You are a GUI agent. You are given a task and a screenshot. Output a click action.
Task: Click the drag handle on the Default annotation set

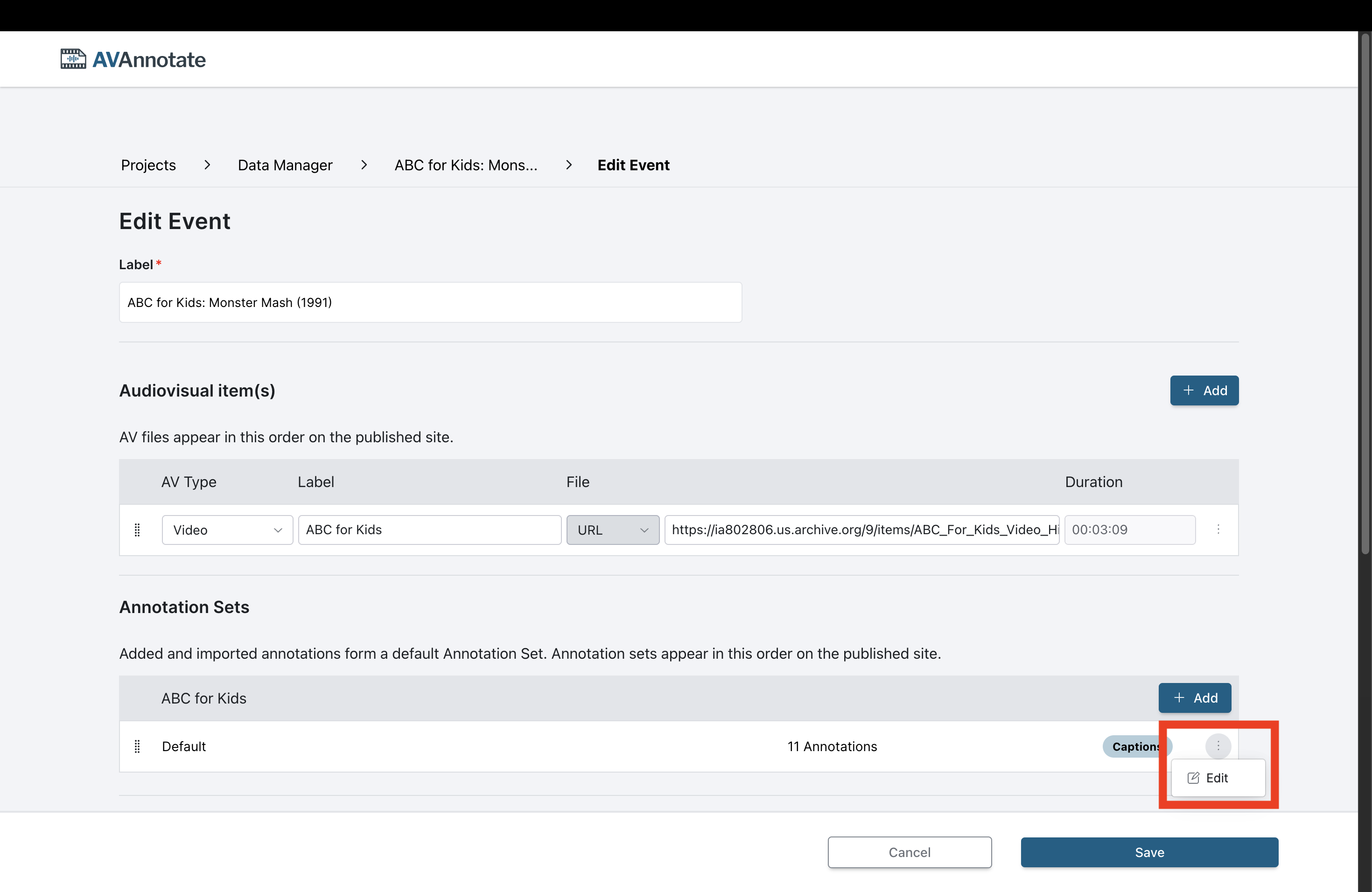[x=137, y=746]
